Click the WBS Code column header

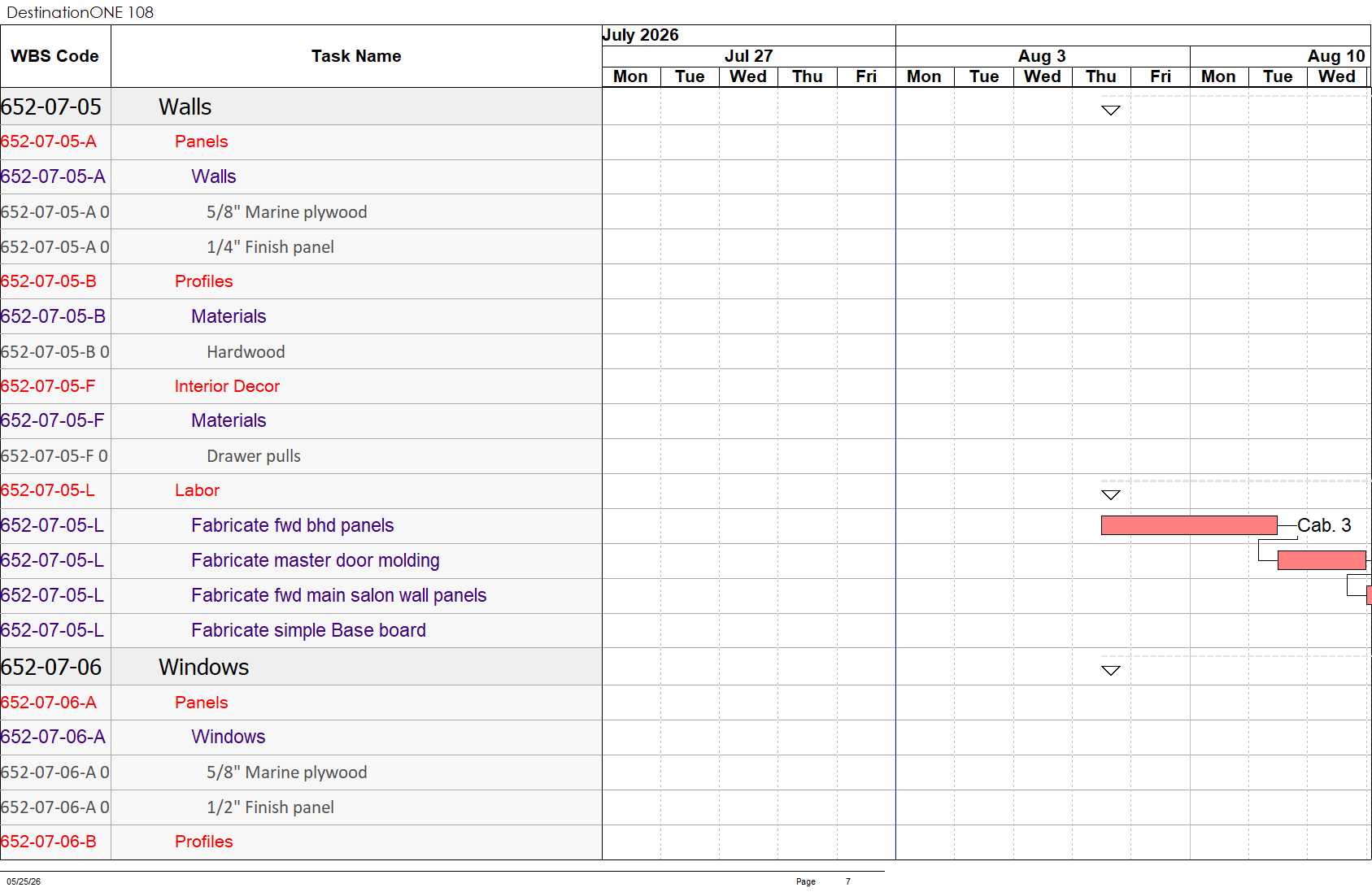click(x=54, y=56)
